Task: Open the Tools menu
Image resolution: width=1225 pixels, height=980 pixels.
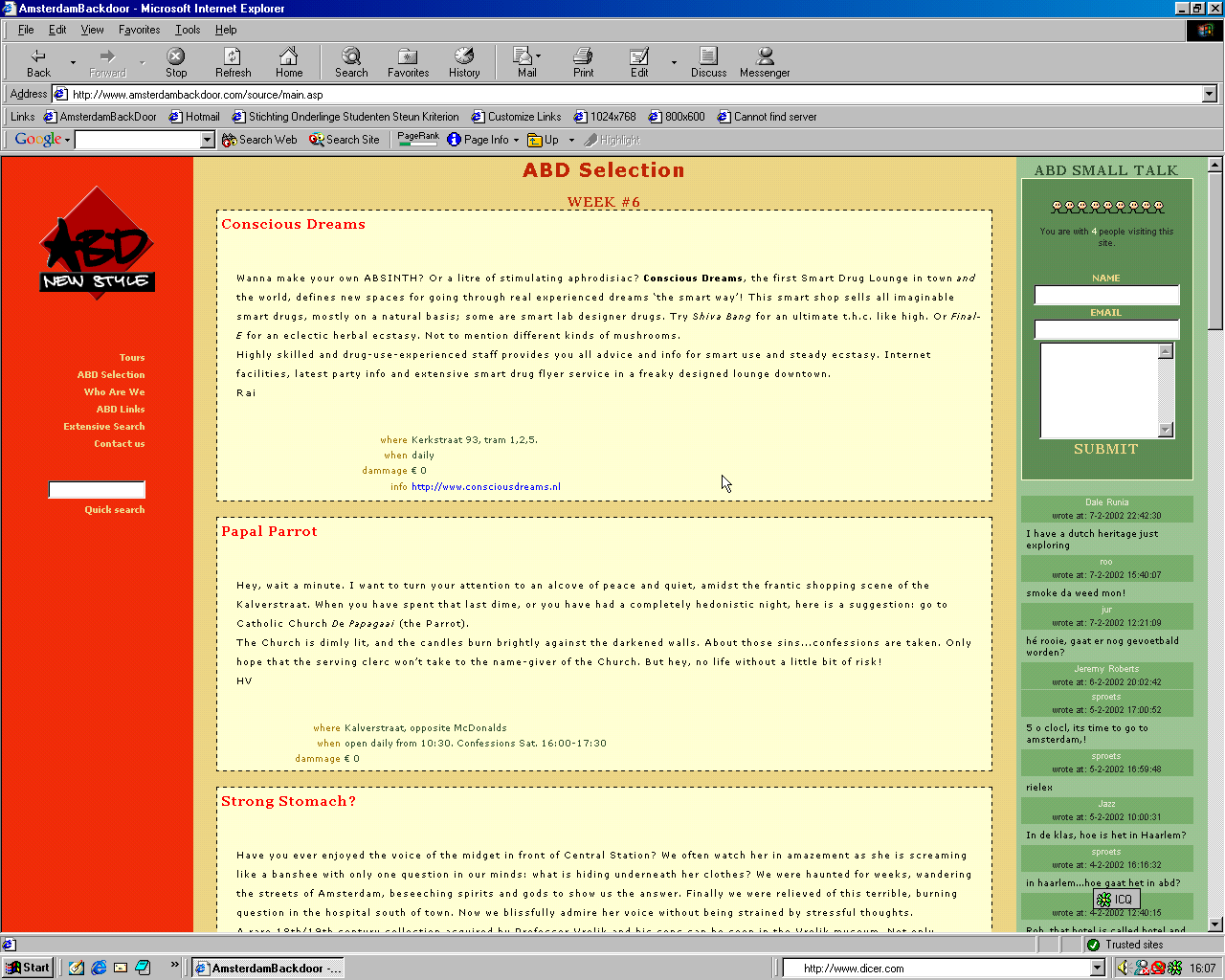Action: coord(188,30)
